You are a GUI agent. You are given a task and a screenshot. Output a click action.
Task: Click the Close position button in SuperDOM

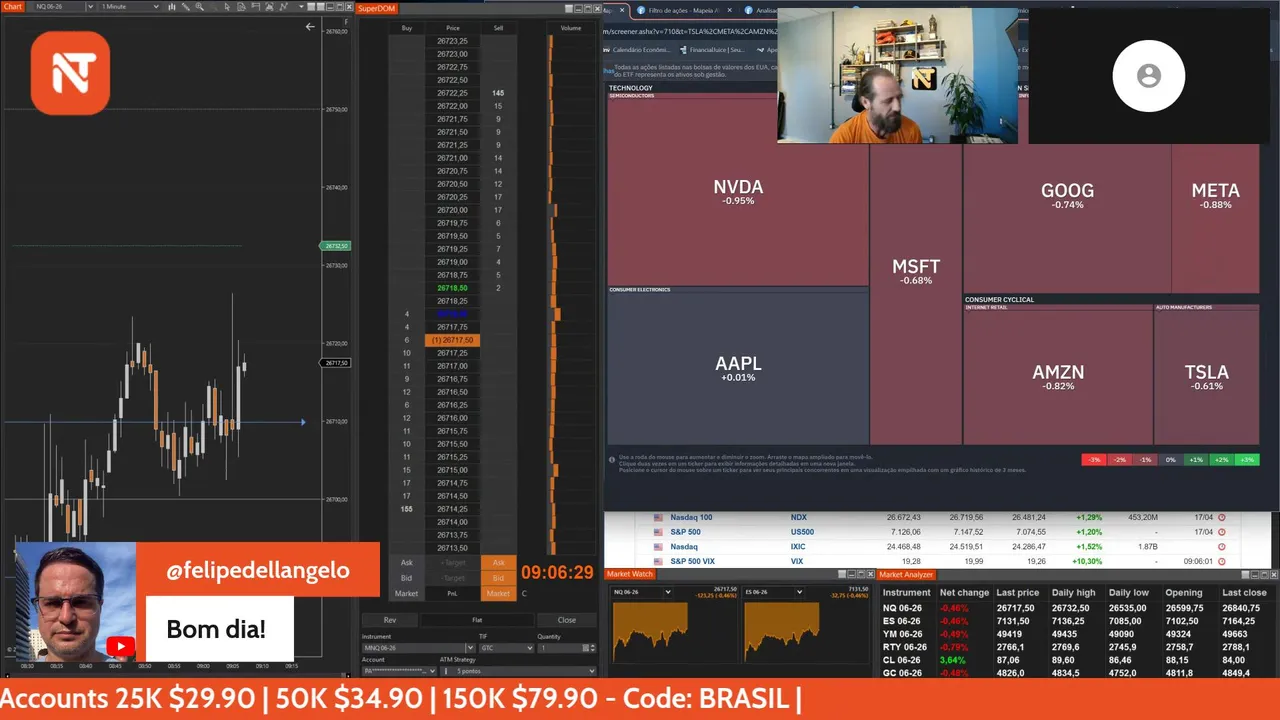tap(567, 620)
